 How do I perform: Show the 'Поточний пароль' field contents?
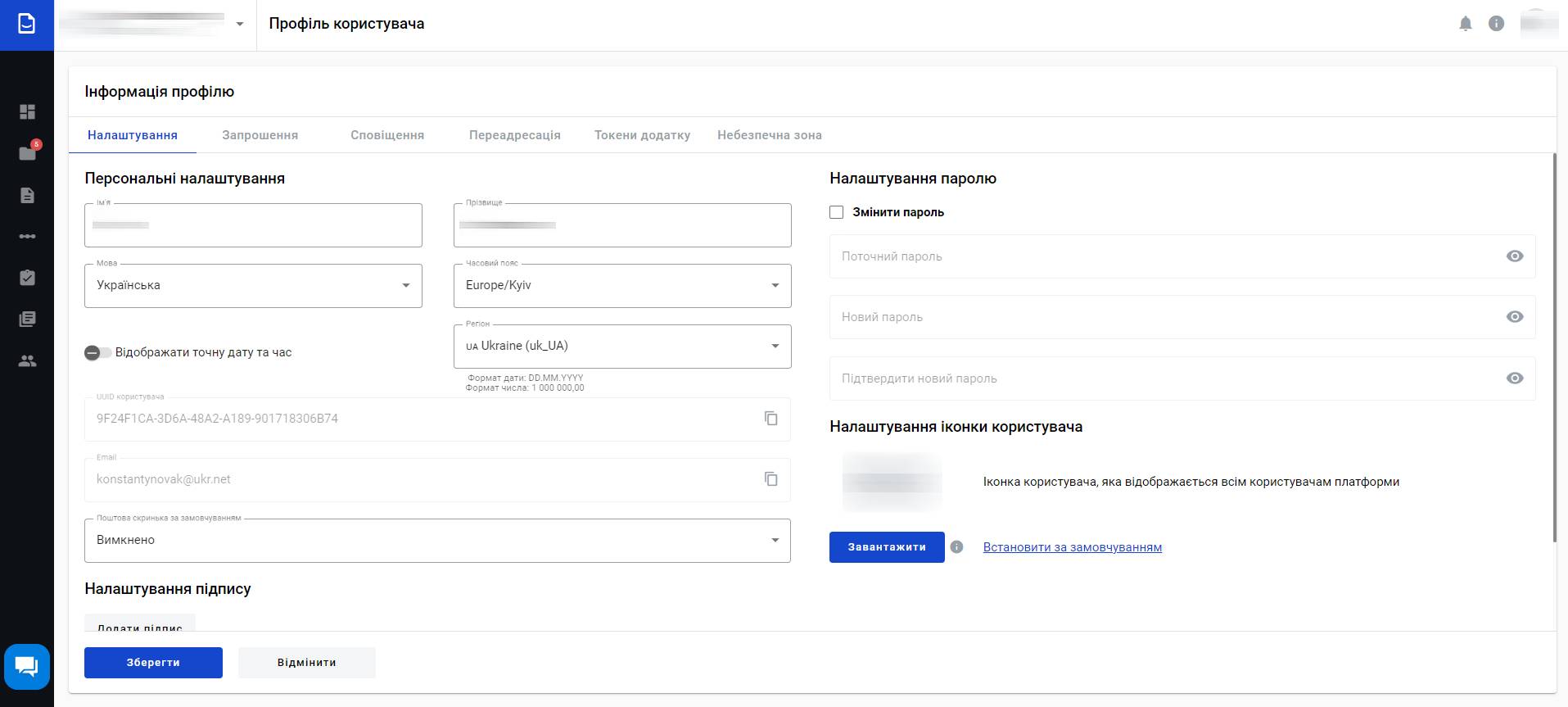pyautogui.click(x=1514, y=256)
